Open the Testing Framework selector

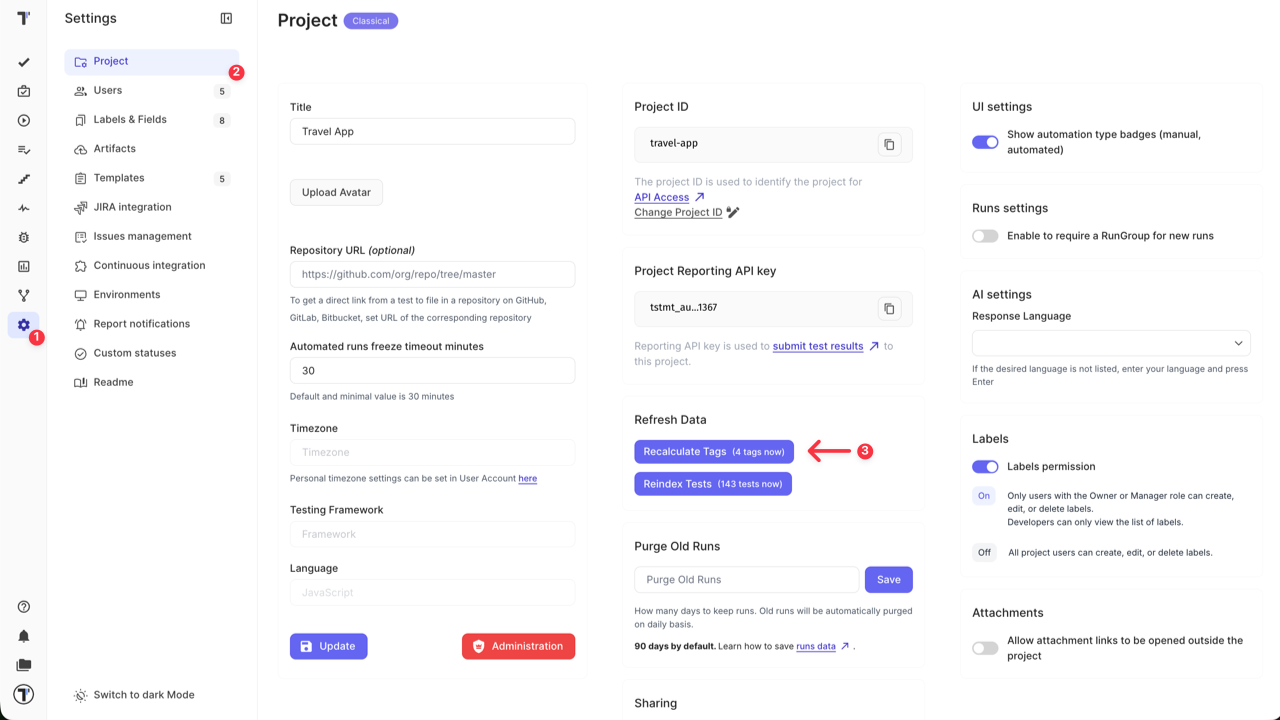(x=432, y=534)
